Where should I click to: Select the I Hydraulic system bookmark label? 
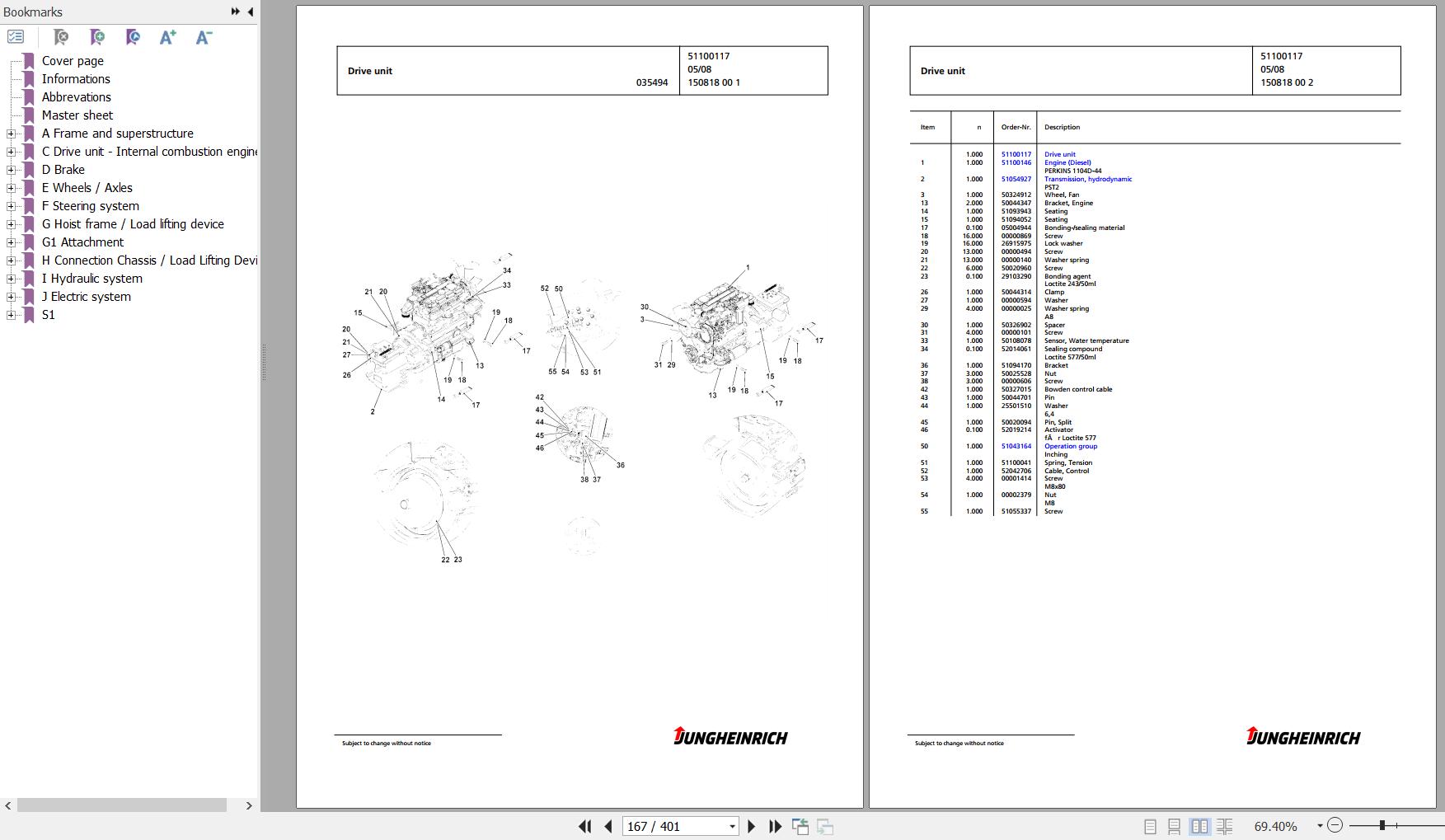(x=92, y=279)
